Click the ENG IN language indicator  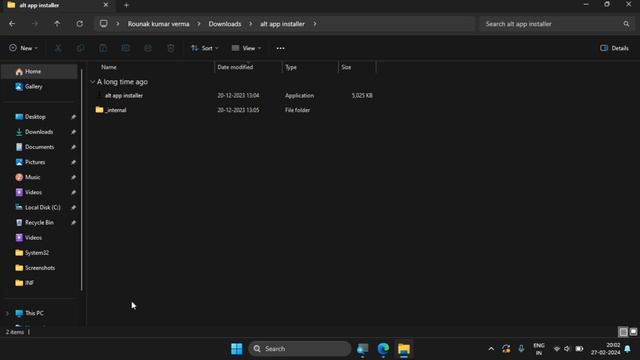tap(539, 349)
